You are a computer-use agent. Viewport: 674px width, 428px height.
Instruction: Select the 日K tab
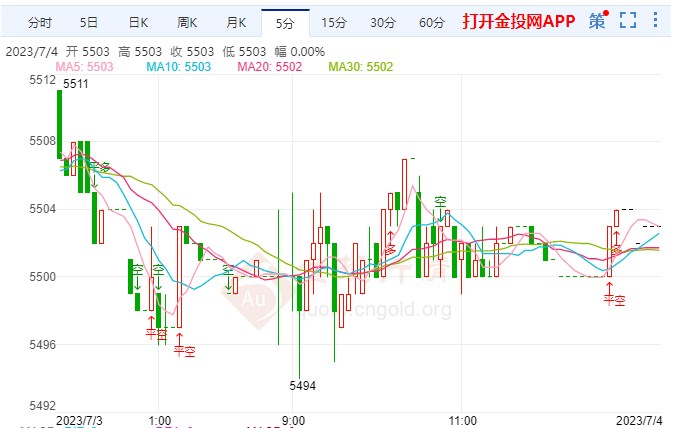(138, 22)
